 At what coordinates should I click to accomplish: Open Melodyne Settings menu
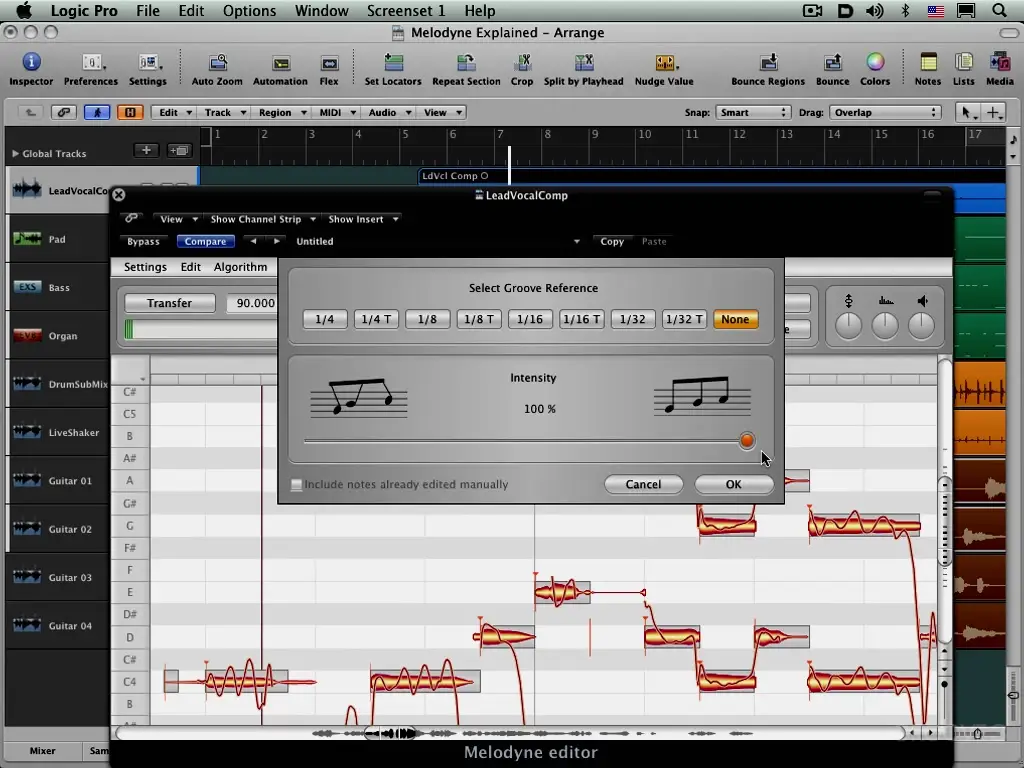pyautogui.click(x=145, y=266)
